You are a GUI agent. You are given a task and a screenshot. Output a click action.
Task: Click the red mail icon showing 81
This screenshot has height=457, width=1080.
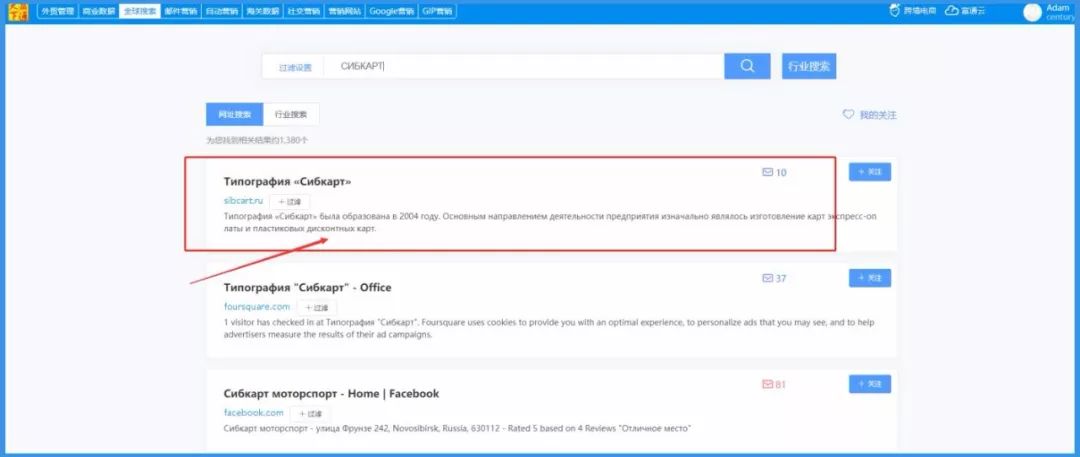(x=767, y=385)
